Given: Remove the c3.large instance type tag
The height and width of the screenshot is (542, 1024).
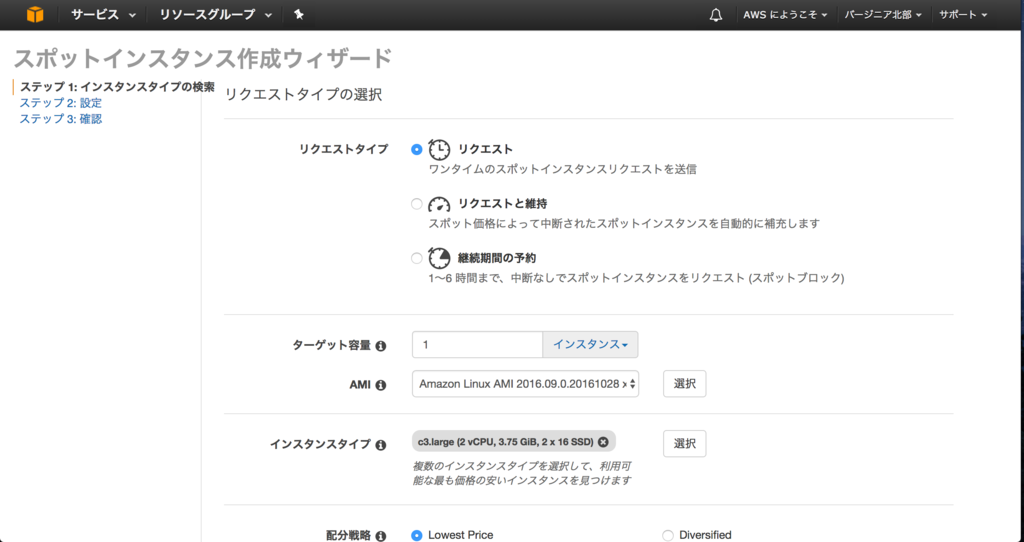Looking at the screenshot, I should coord(603,442).
